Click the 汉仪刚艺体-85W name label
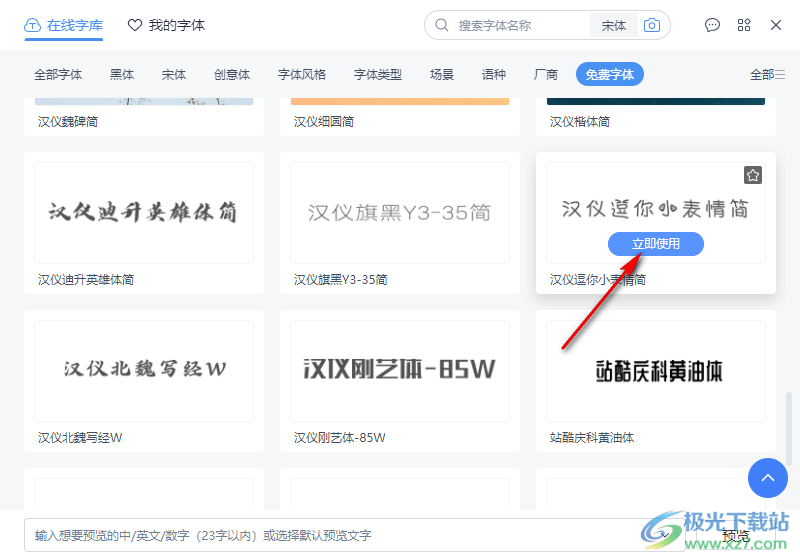 pos(340,438)
